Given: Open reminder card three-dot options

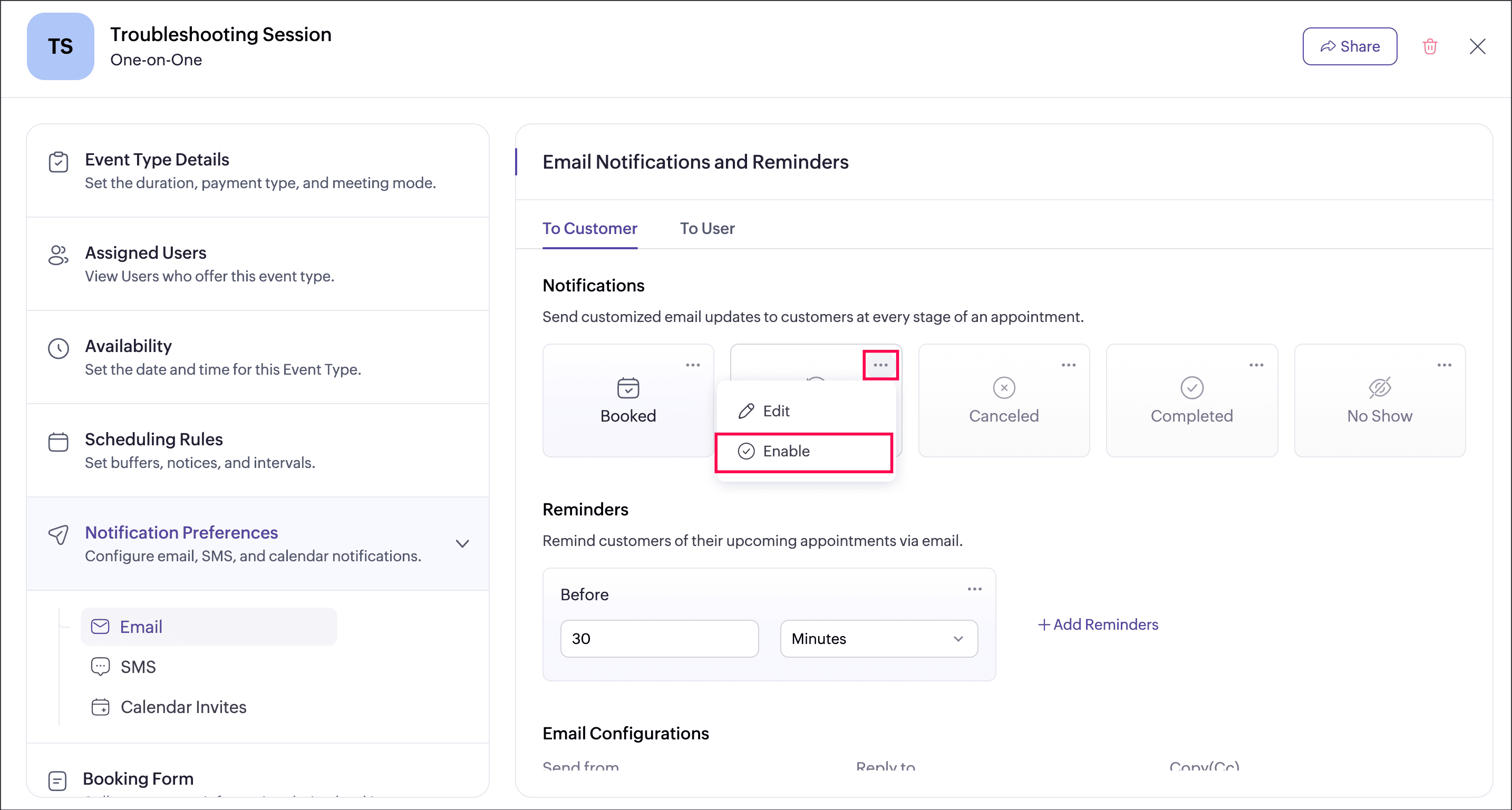Looking at the screenshot, I should tap(974, 589).
